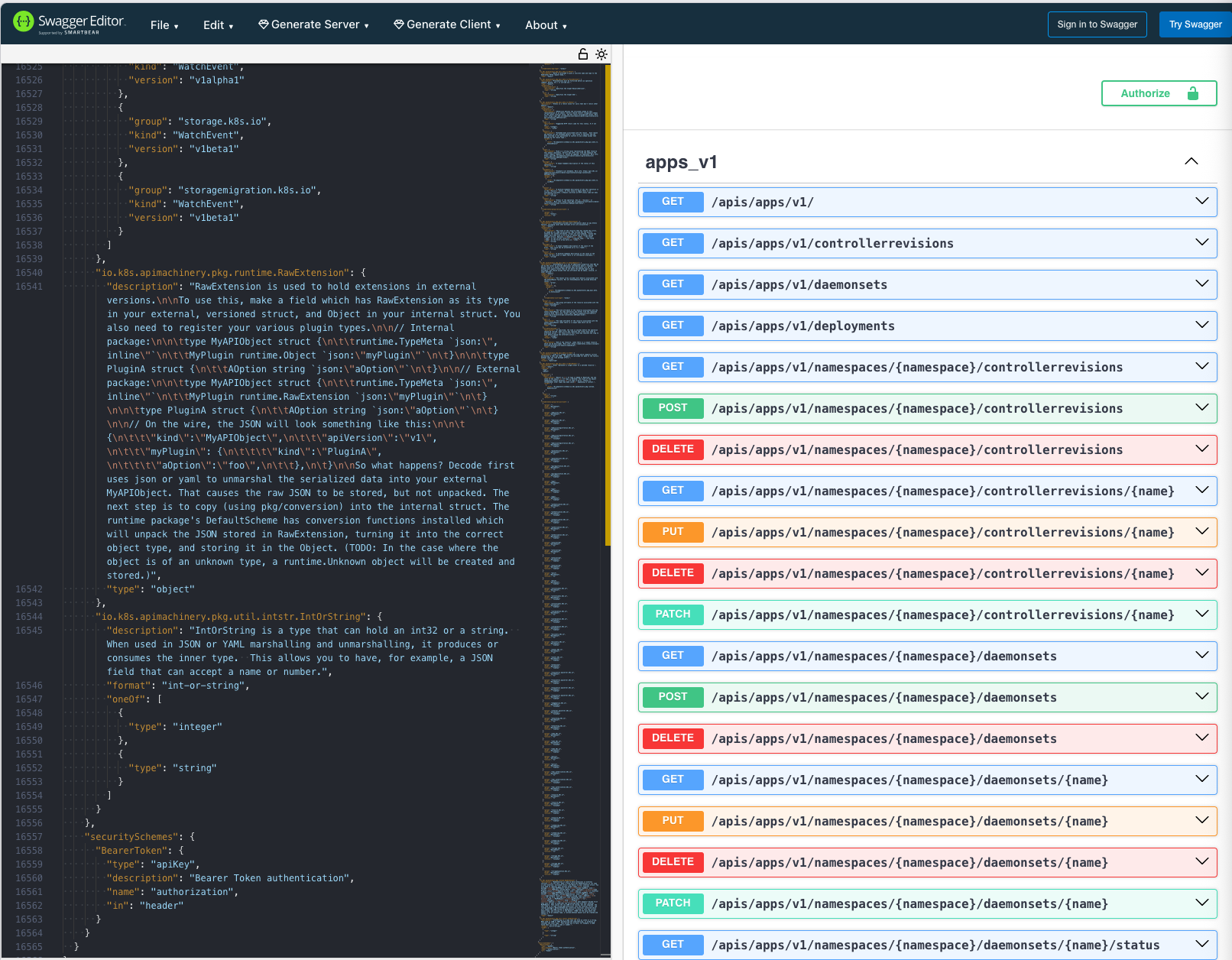This screenshot has height=960, width=1232.
Task: Click the DELETE badge on controllerrevisions/{name}
Action: (672, 572)
